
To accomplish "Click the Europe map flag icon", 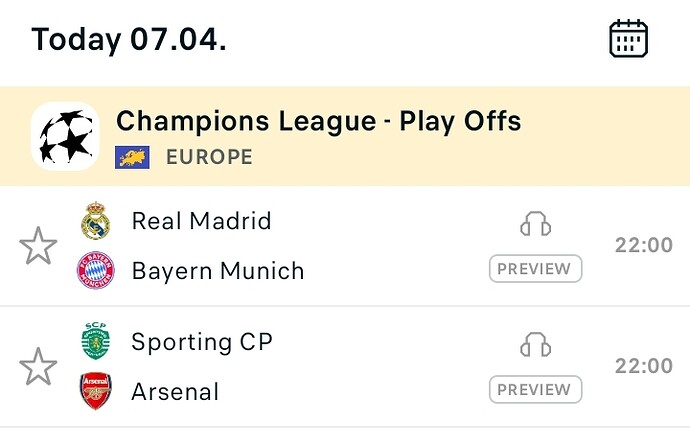I will click(x=133, y=157).
